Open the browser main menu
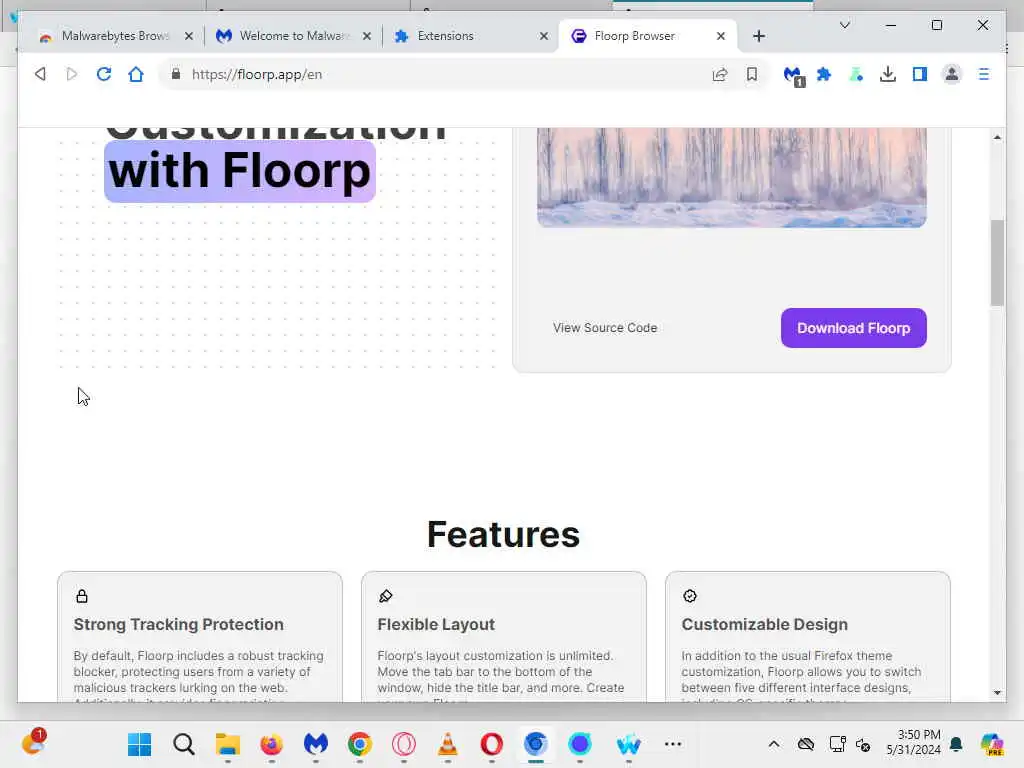The width and height of the screenshot is (1024, 768). 984,74
